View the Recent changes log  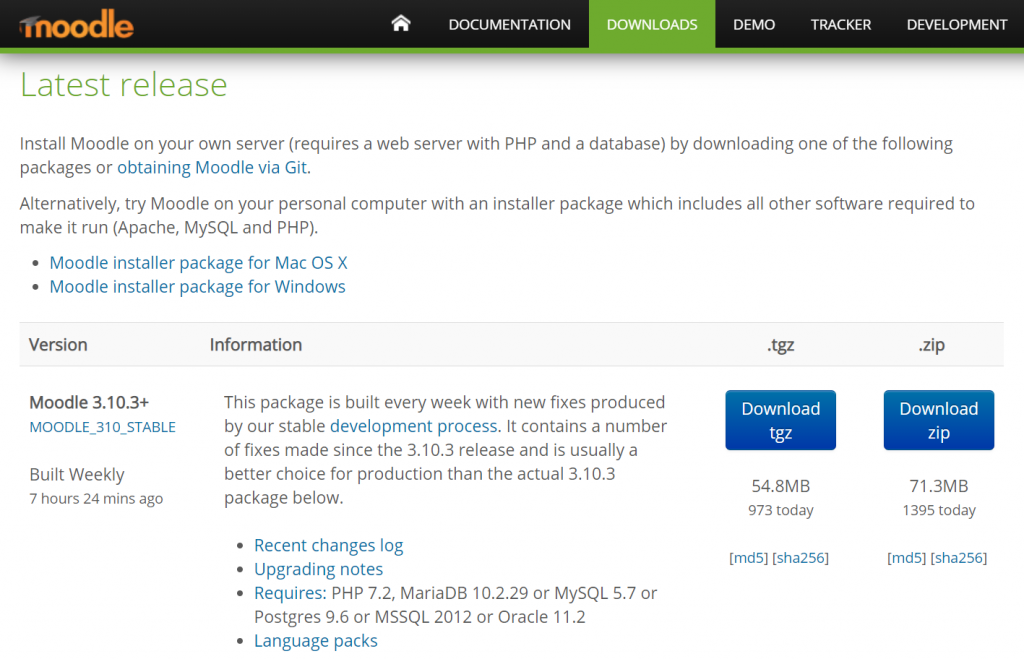tap(328, 545)
